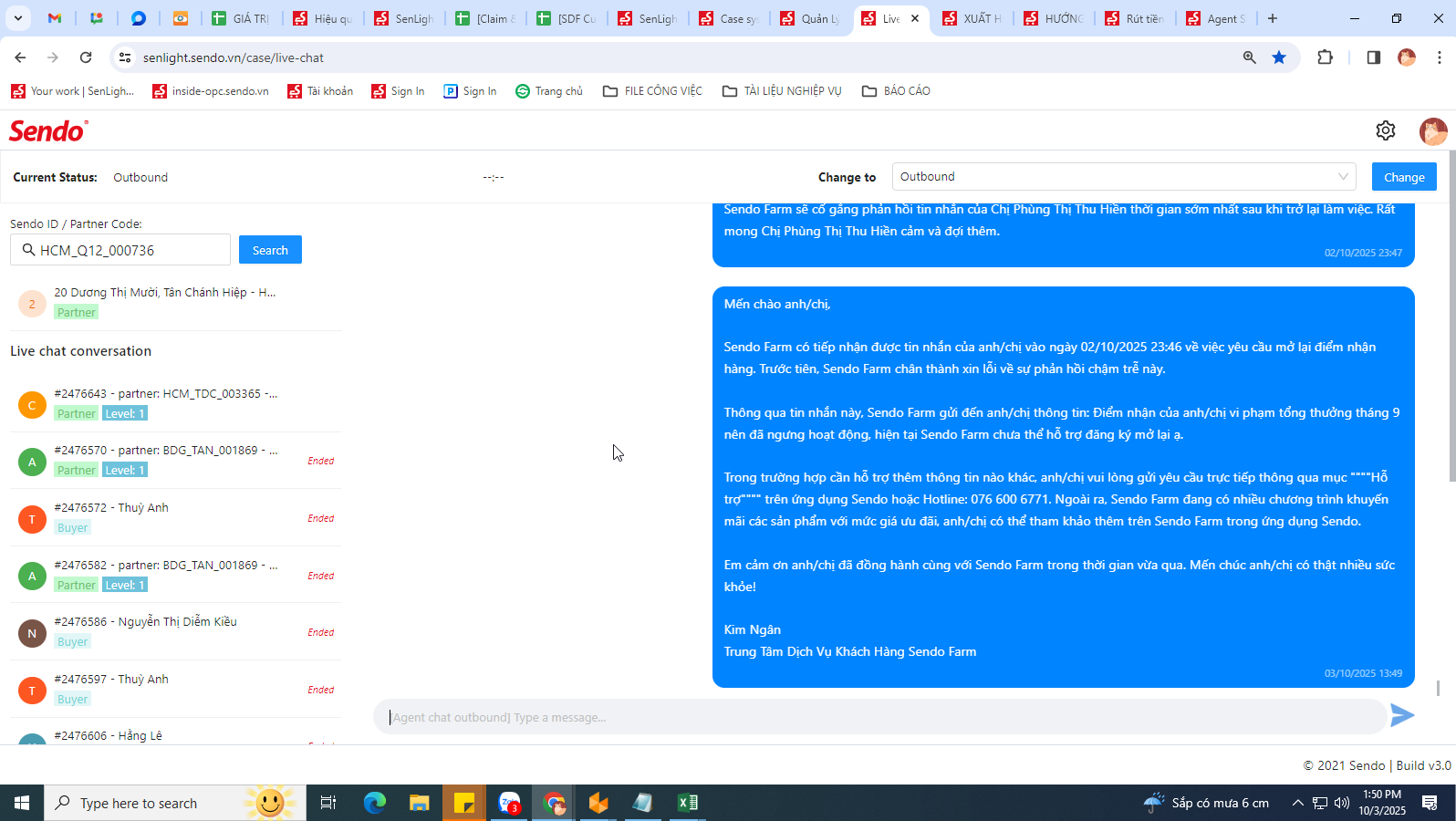1456x821 pixels.
Task: Open partner result 20 Dương Thị Mười
Action: point(175,302)
